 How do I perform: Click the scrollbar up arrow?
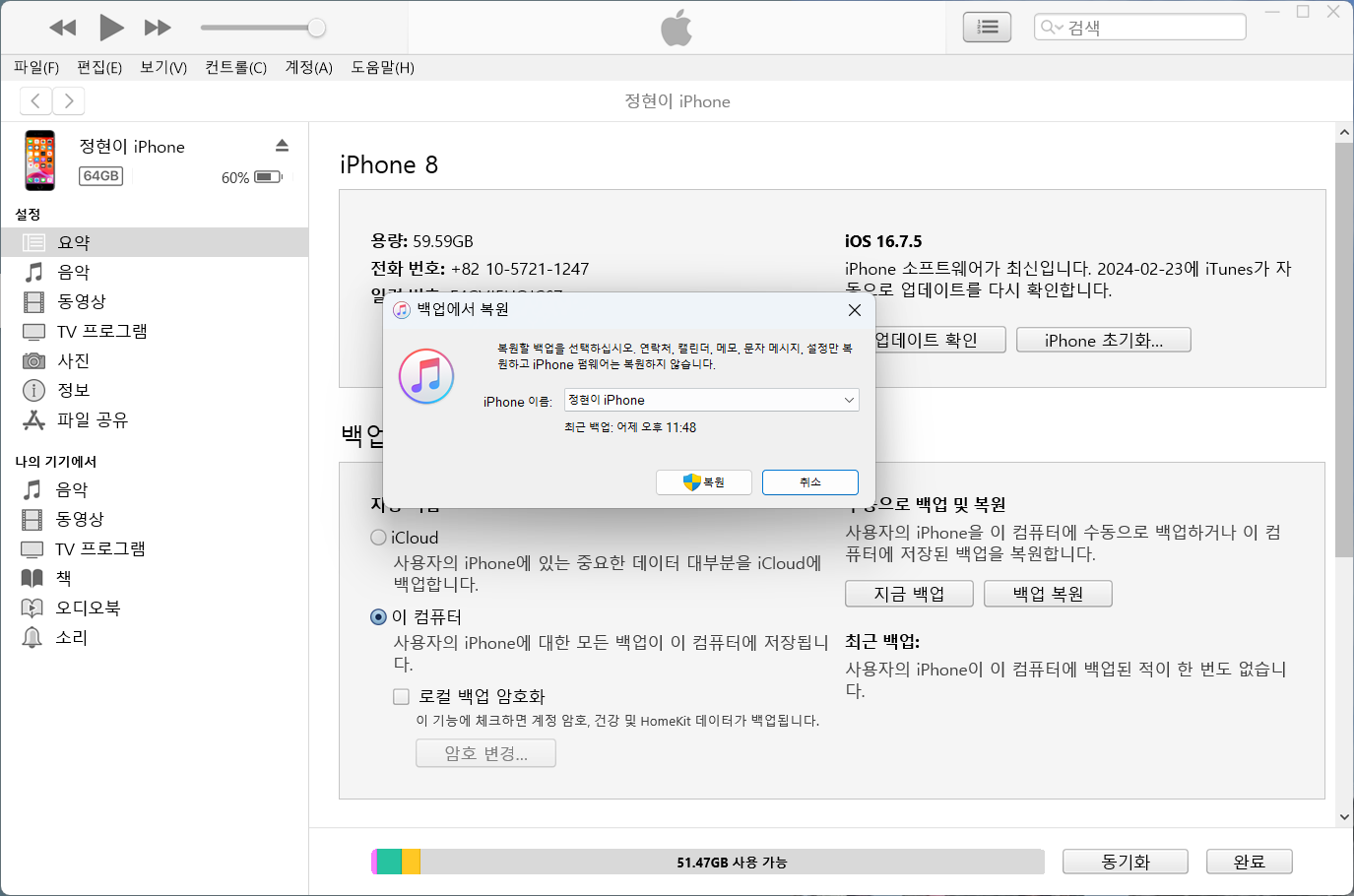coord(1344,131)
